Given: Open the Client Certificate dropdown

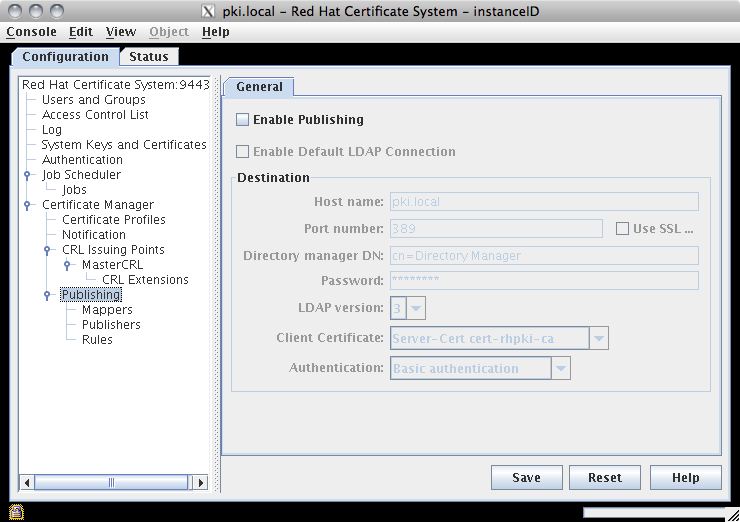Looking at the screenshot, I should tap(598, 338).
